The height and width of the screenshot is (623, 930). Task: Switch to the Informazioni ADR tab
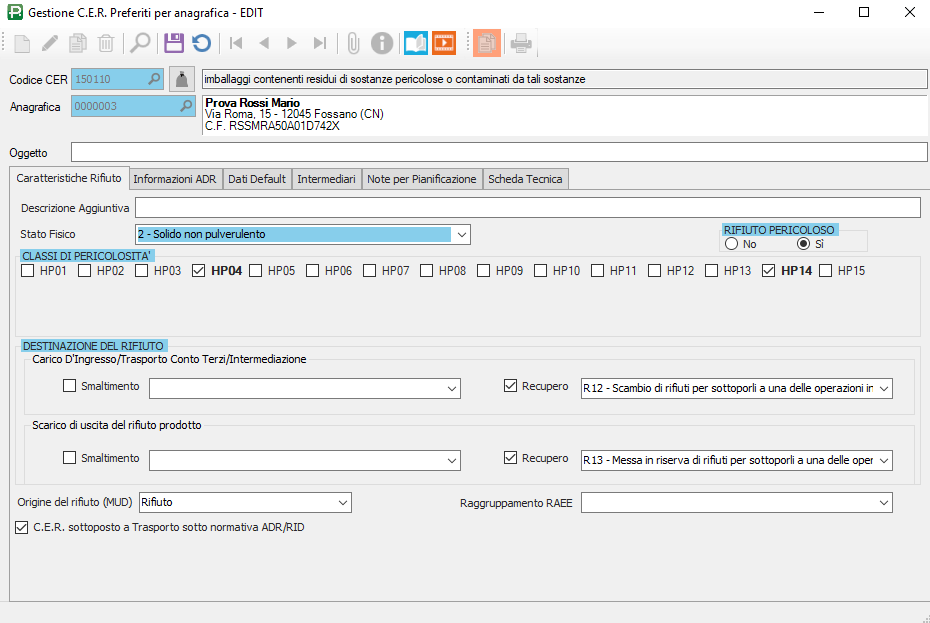pos(174,179)
